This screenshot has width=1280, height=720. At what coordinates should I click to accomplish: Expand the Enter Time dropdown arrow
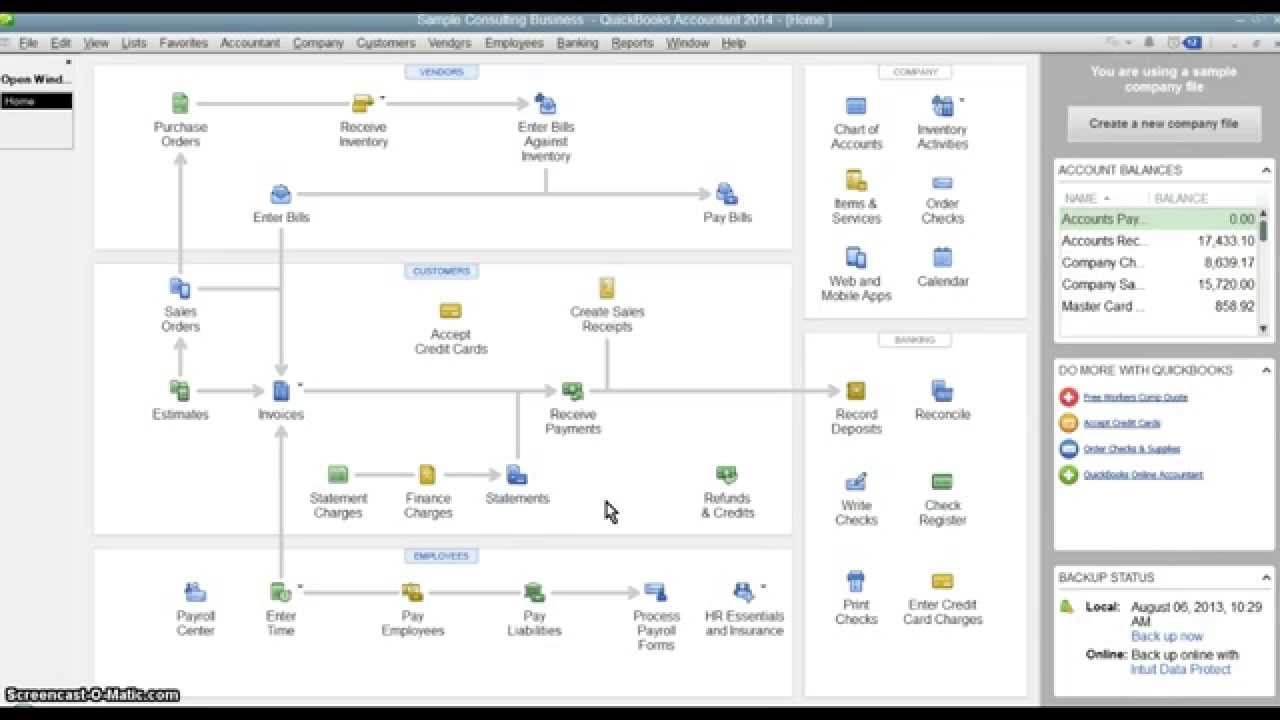tap(299, 586)
